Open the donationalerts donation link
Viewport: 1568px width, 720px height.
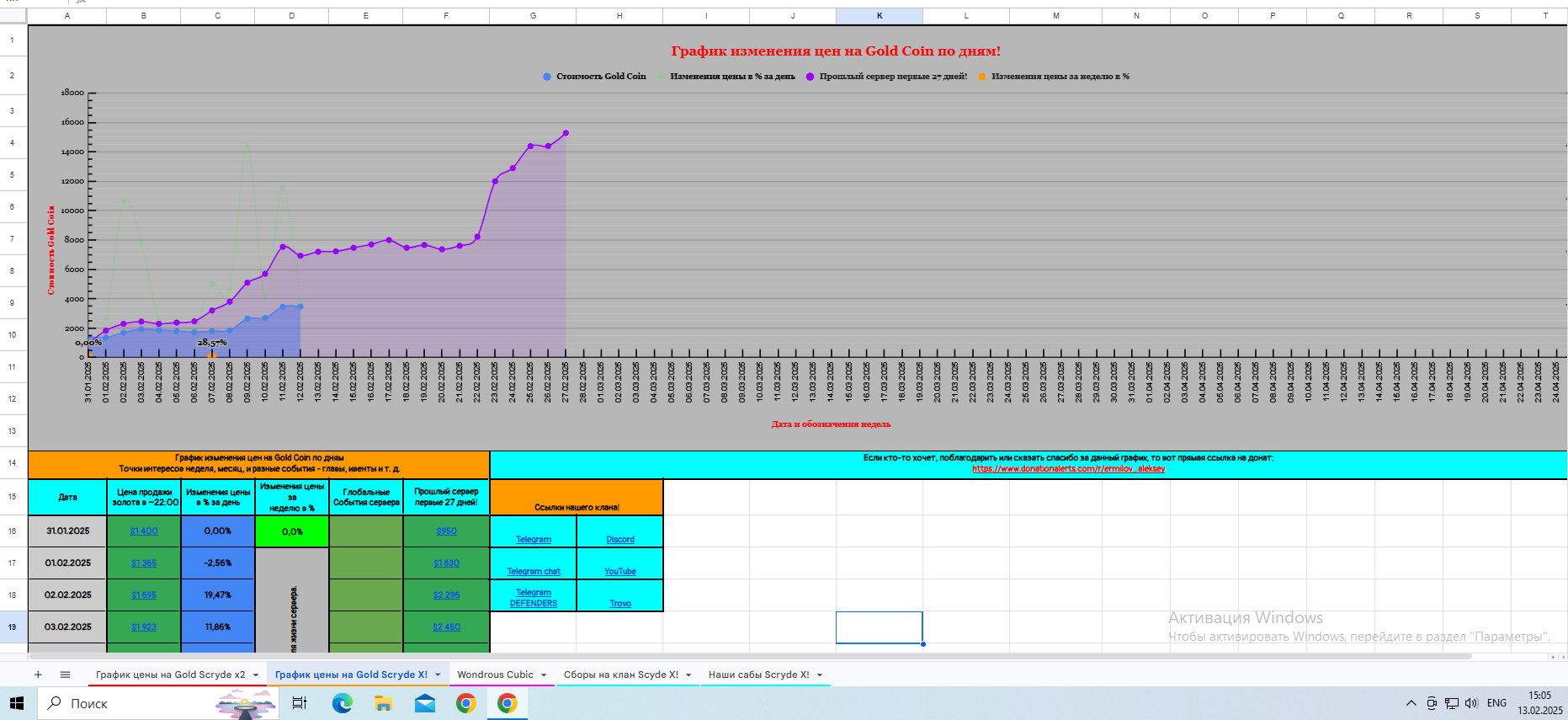click(1068, 469)
